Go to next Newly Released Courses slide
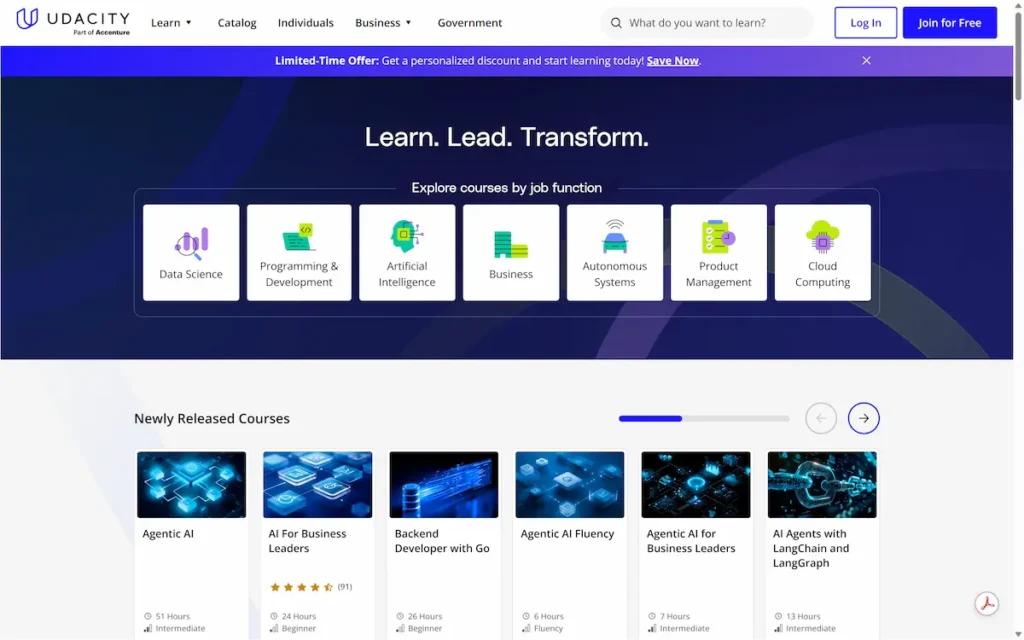1024x640 pixels. 863,418
